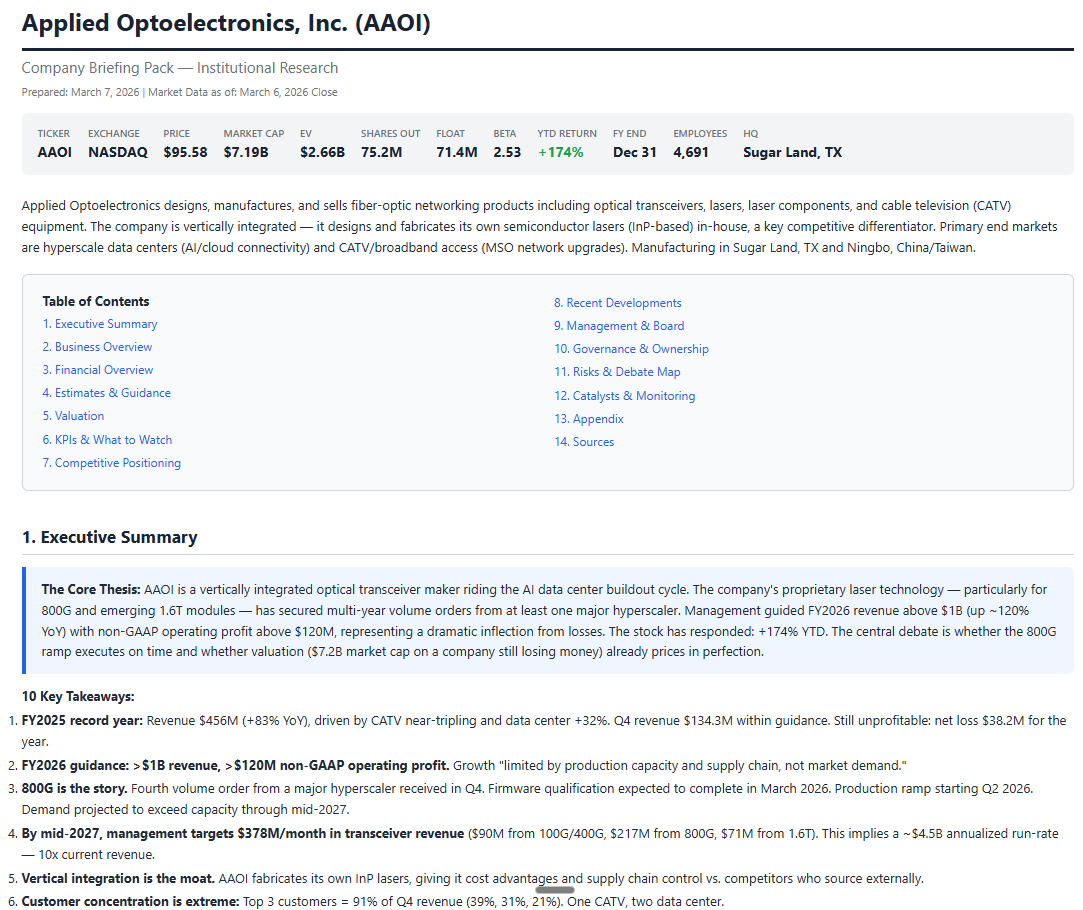
Task: Open the Executive Summary contents link
Action: (x=100, y=324)
